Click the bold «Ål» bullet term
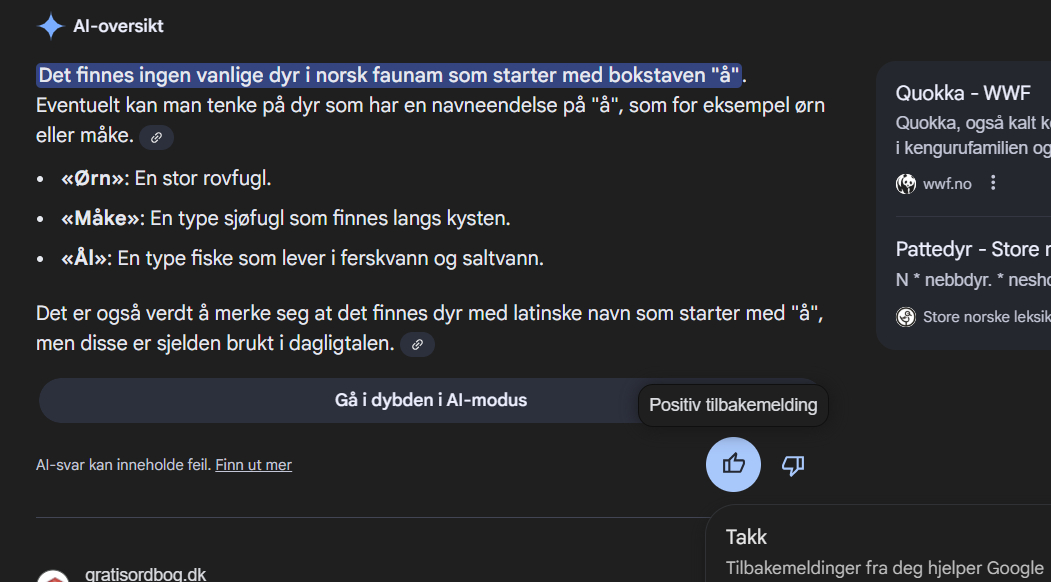Image resolution: width=1051 pixels, height=582 pixels. click(x=84, y=259)
